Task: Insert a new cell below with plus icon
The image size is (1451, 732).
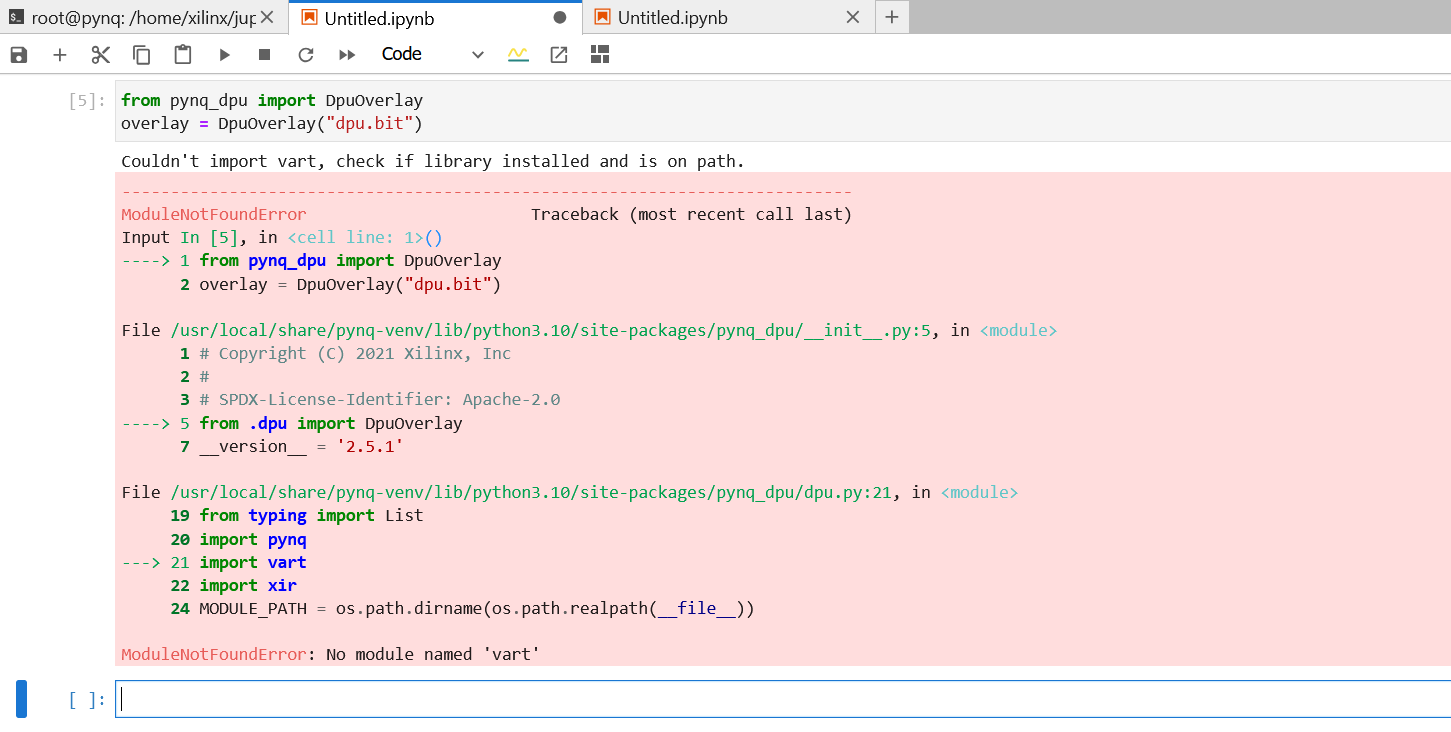Action: pyautogui.click(x=60, y=55)
